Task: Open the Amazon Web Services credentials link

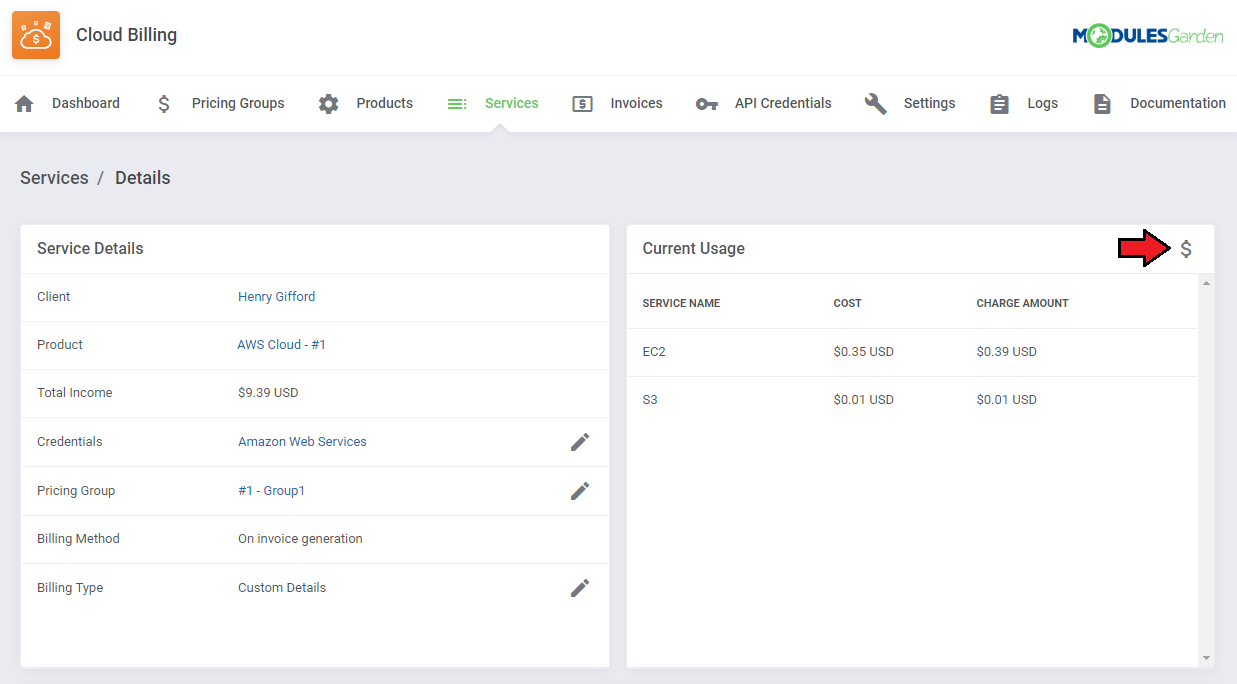Action: click(x=302, y=441)
